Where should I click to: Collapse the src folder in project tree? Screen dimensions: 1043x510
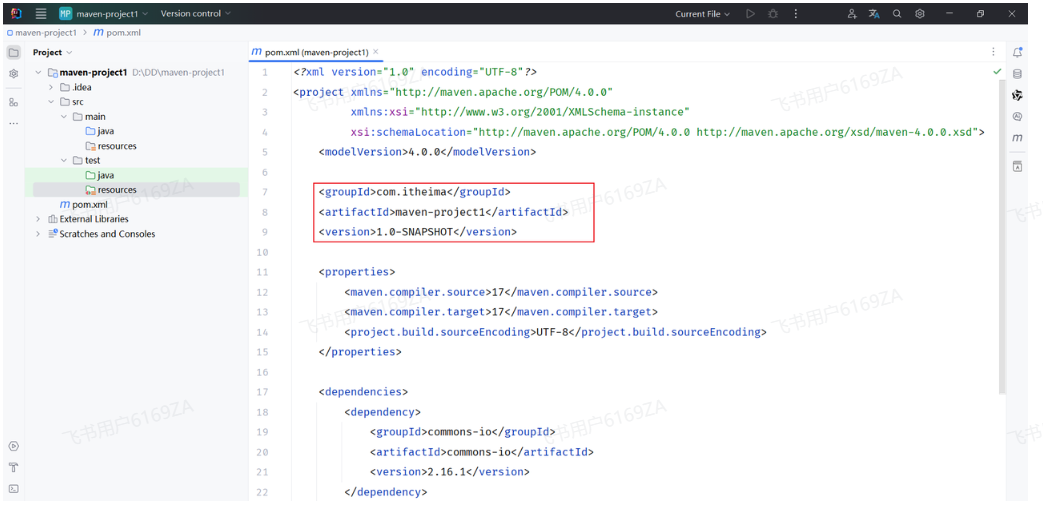(x=52, y=102)
